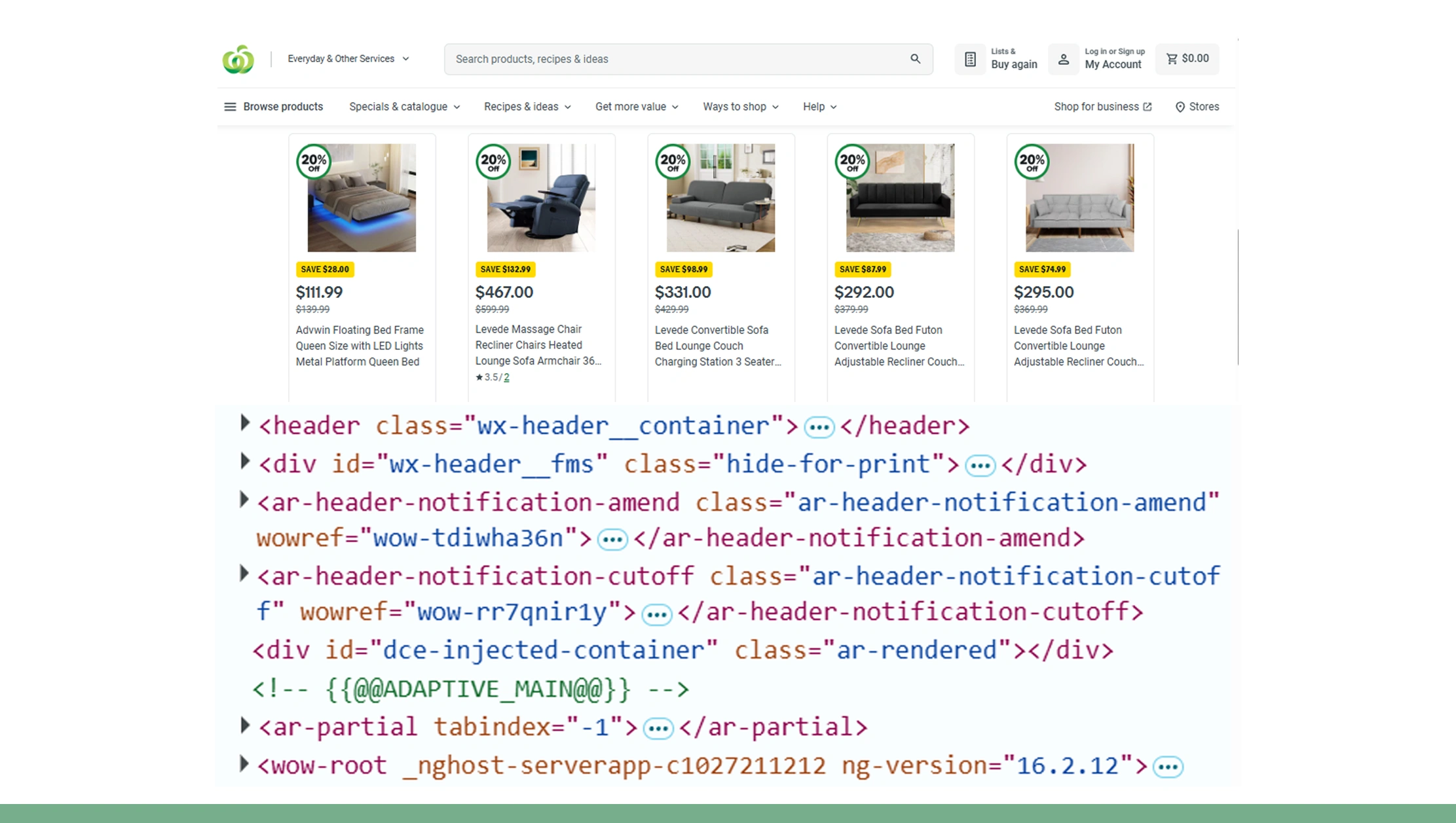This screenshot has width=1456, height=823.
Task: Click the My Account person icon
Action: 1063,60
